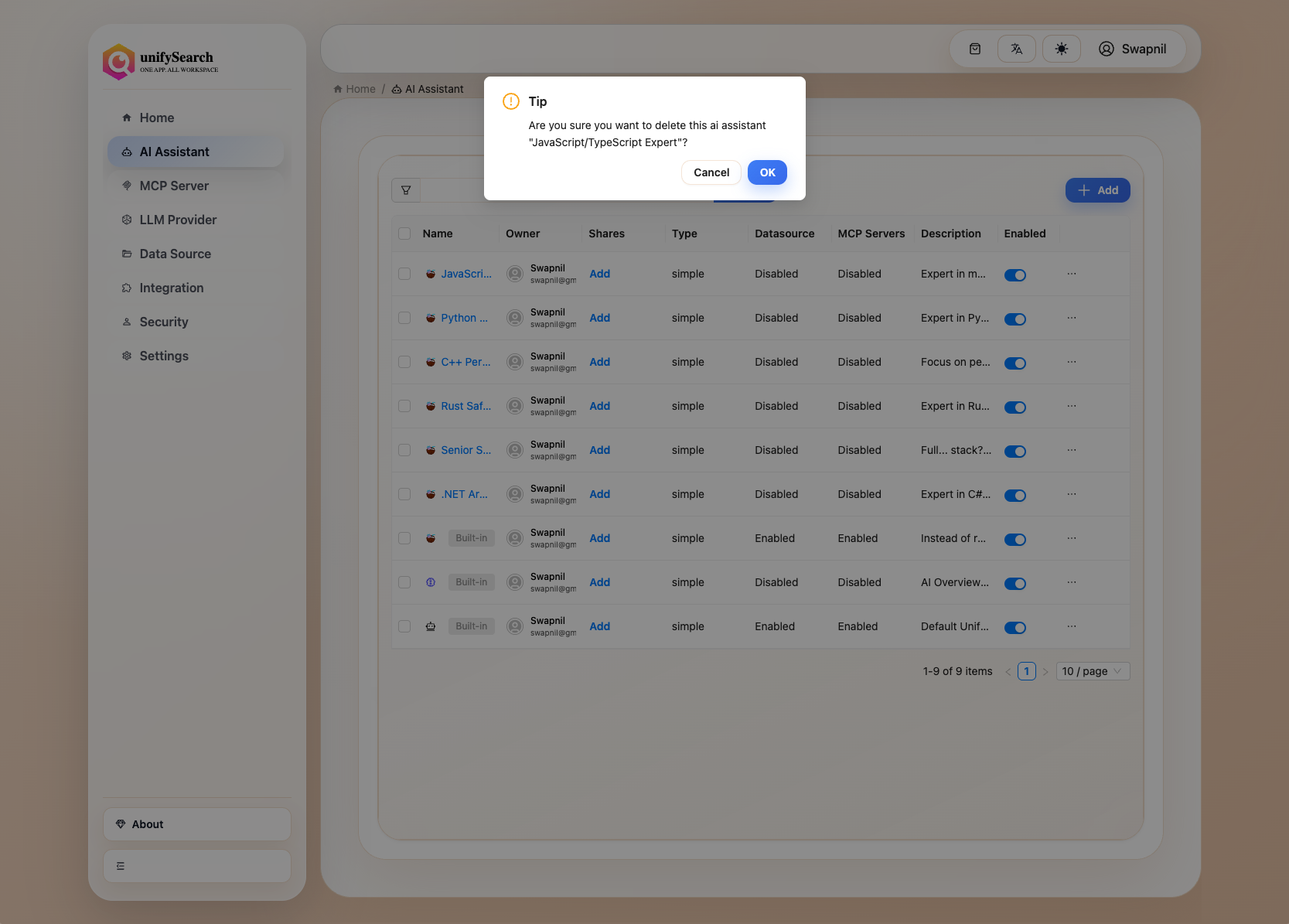Toggle the light/dark theme sun icon
Viewport: 1289px width, 924px height.
click(x=1061, y=49)
